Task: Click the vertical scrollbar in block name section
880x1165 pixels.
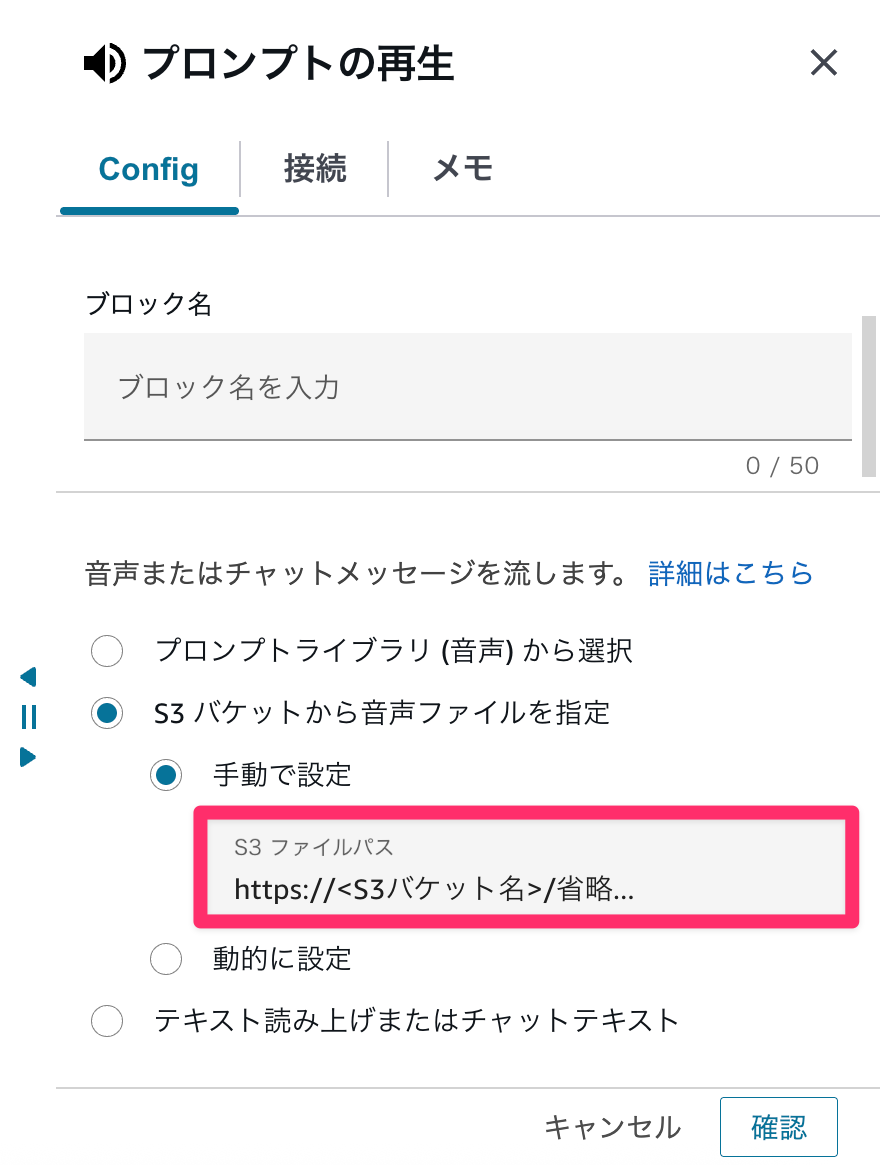Action: tap(868, 397)
